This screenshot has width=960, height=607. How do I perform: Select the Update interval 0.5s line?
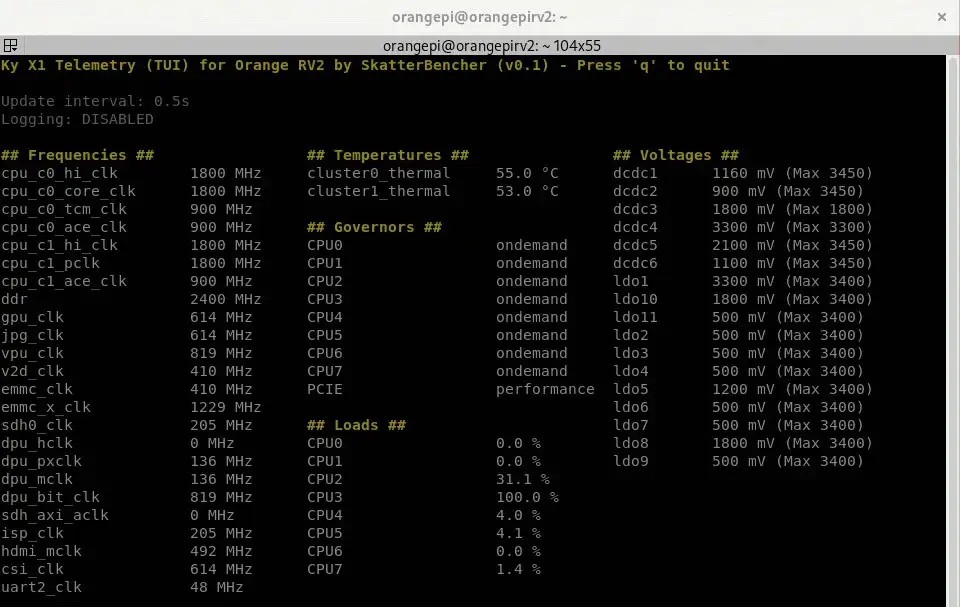(x=96, y=101)
